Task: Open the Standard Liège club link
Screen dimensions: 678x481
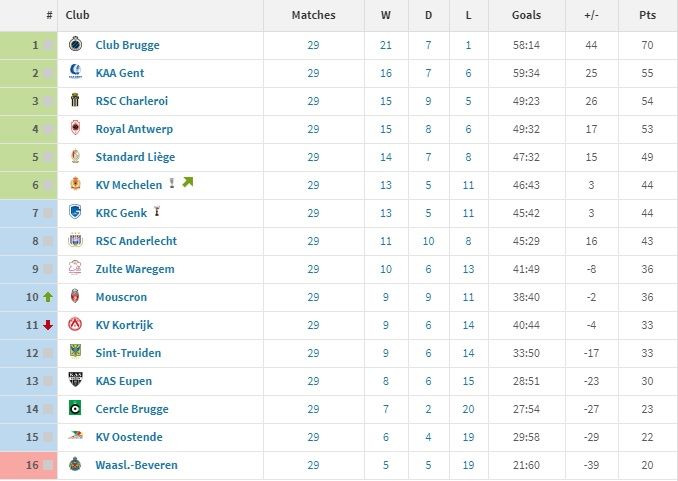Action: coord(135,157)
